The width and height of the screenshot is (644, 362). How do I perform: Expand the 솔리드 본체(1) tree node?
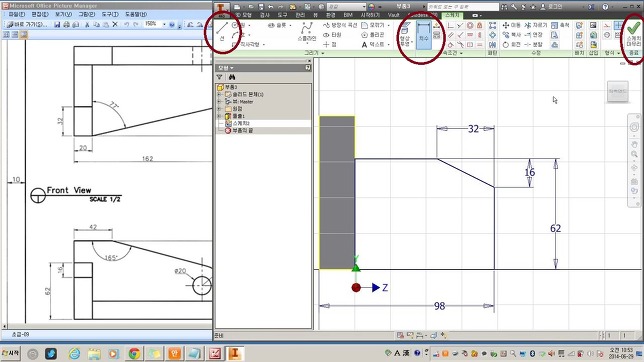219,95
